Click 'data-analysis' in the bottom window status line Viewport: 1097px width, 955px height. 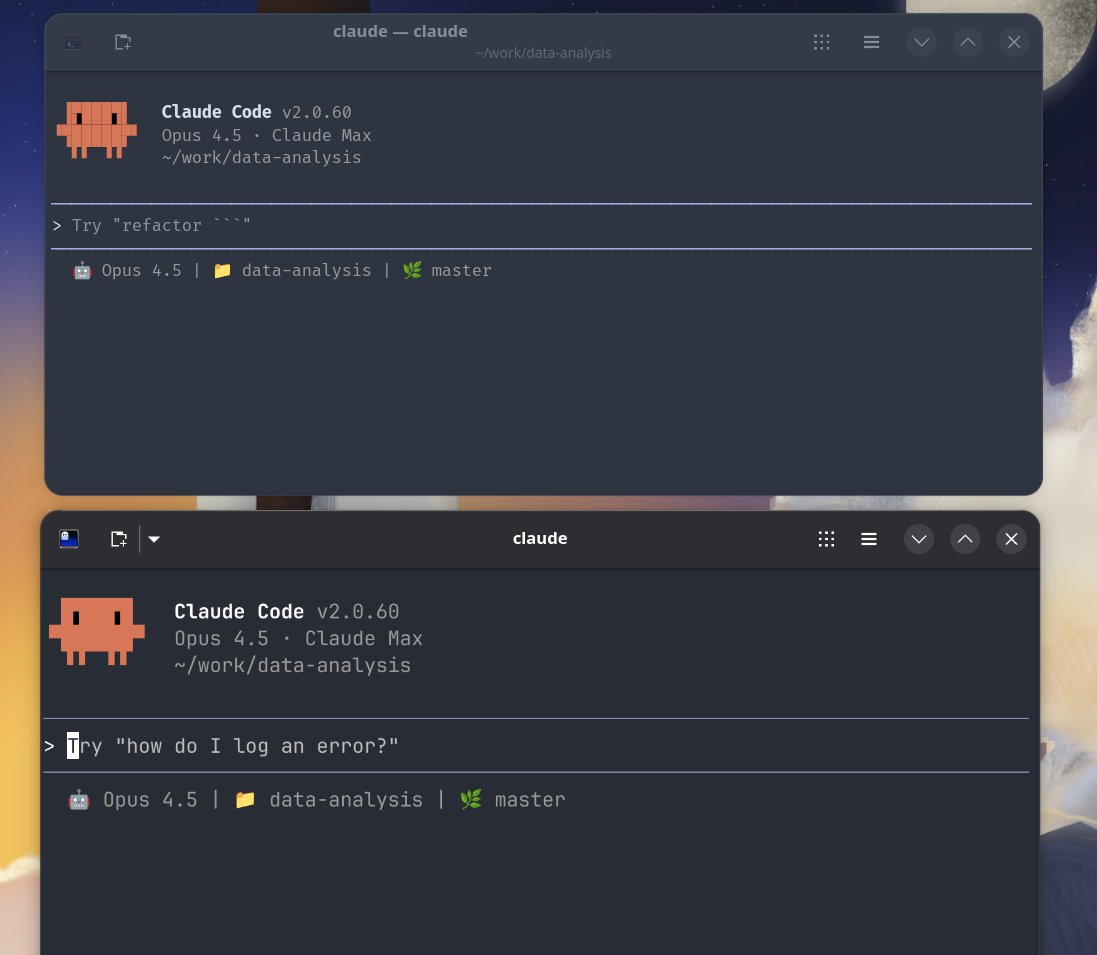[x=346, y=800]
